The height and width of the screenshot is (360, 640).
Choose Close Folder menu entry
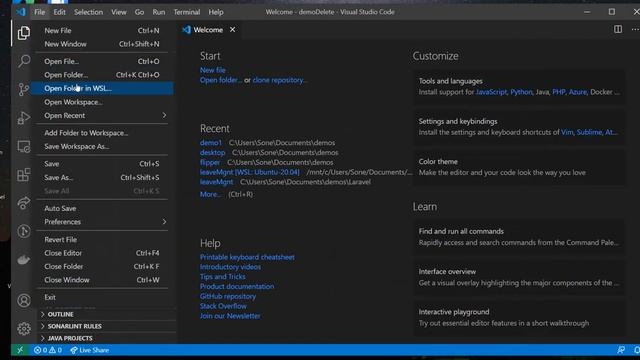[102, 267]
